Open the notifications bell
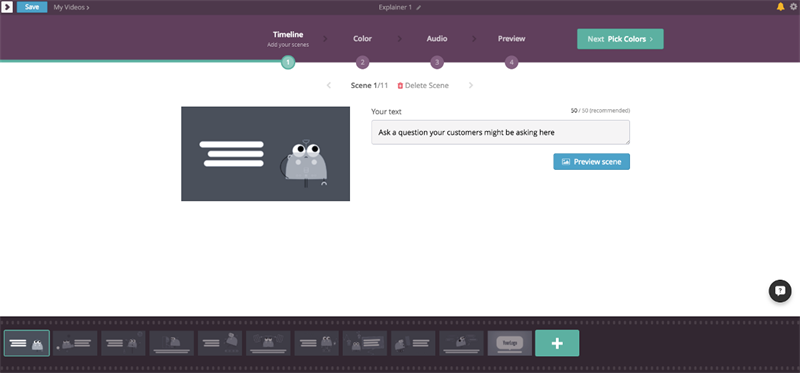This screenshot has height=373, width=800. (x=781, y=7)
